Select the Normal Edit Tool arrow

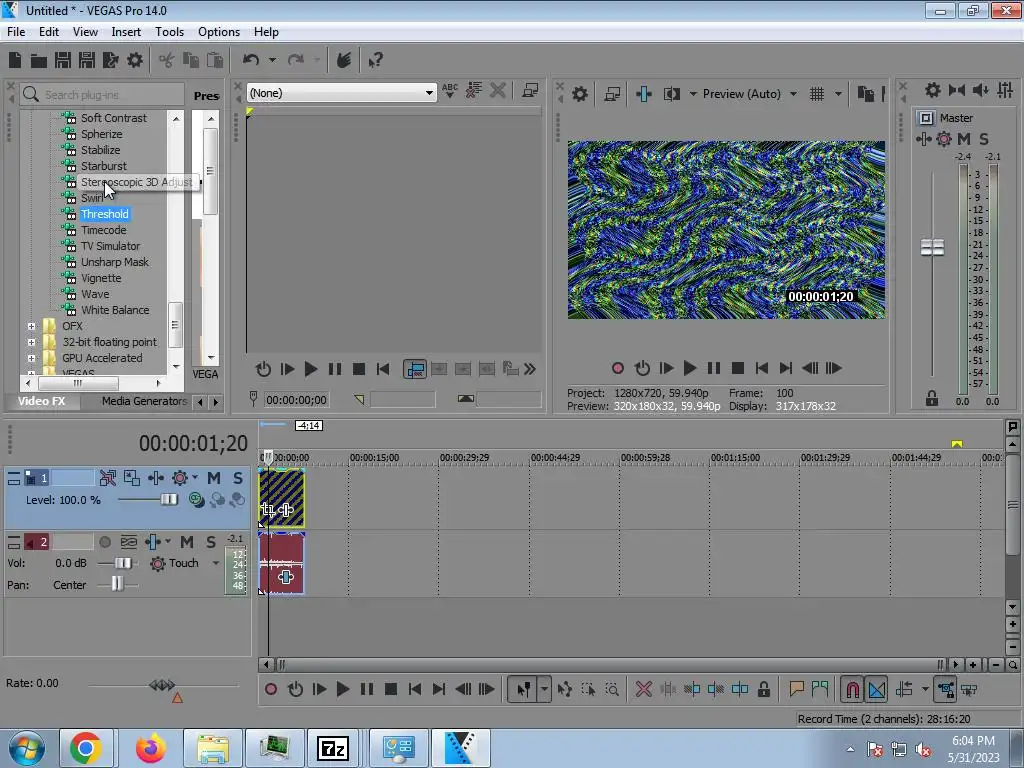(523, 689)
